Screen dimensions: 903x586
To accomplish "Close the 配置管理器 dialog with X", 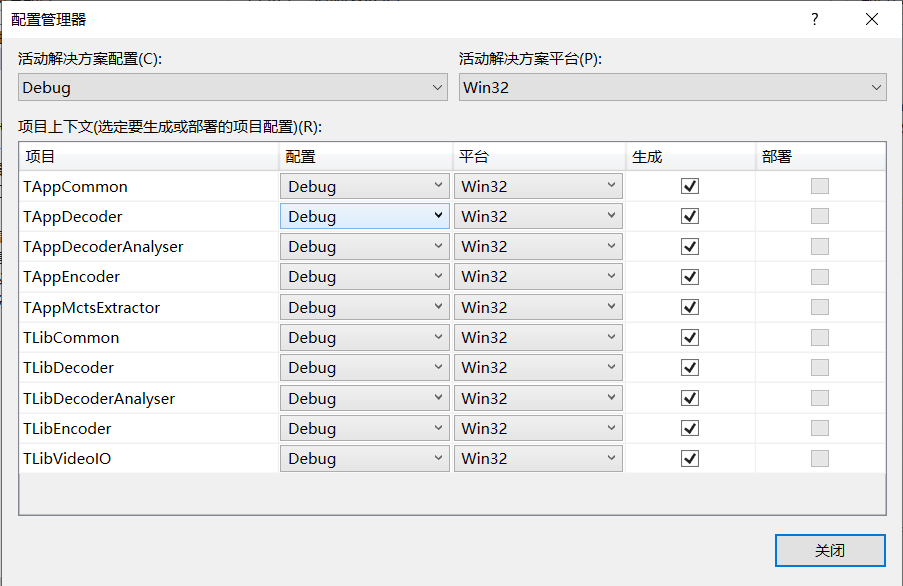I will click(x=872, y=20).
